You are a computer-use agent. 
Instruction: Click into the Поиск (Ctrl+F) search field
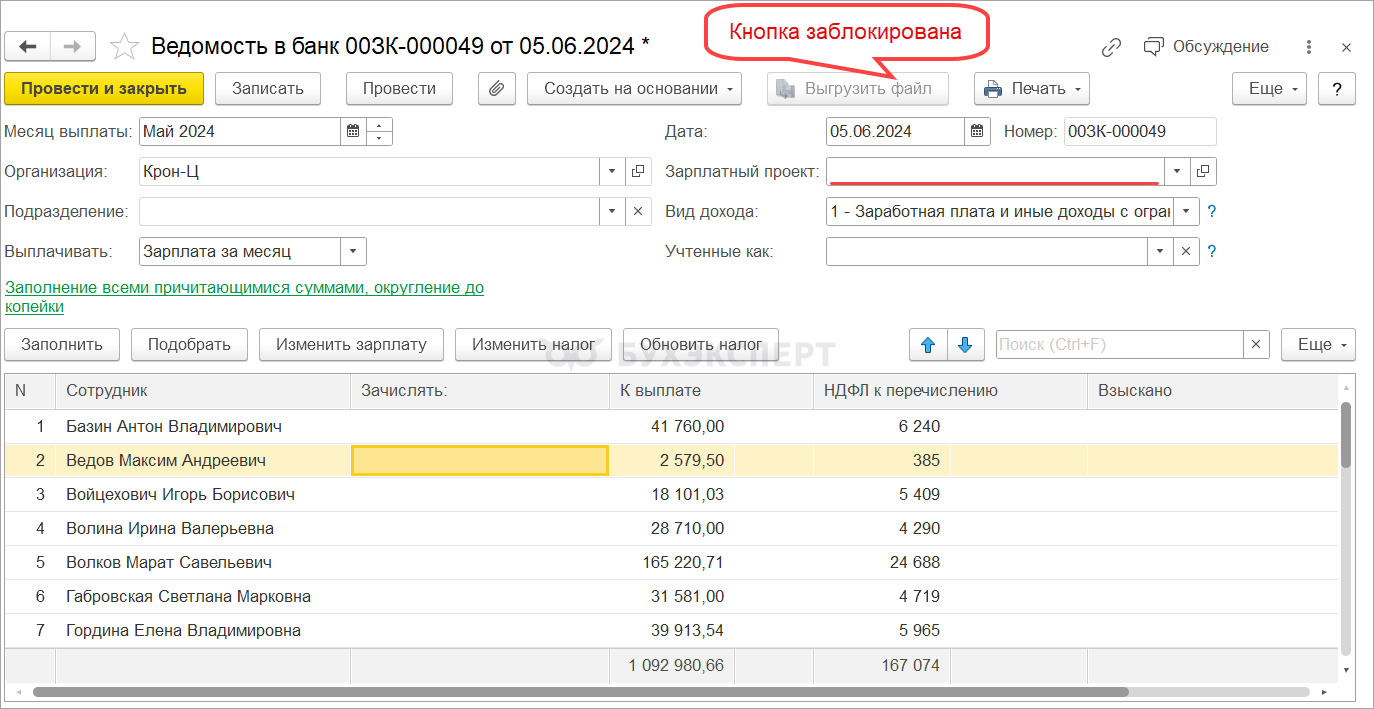click(1119, 344)
